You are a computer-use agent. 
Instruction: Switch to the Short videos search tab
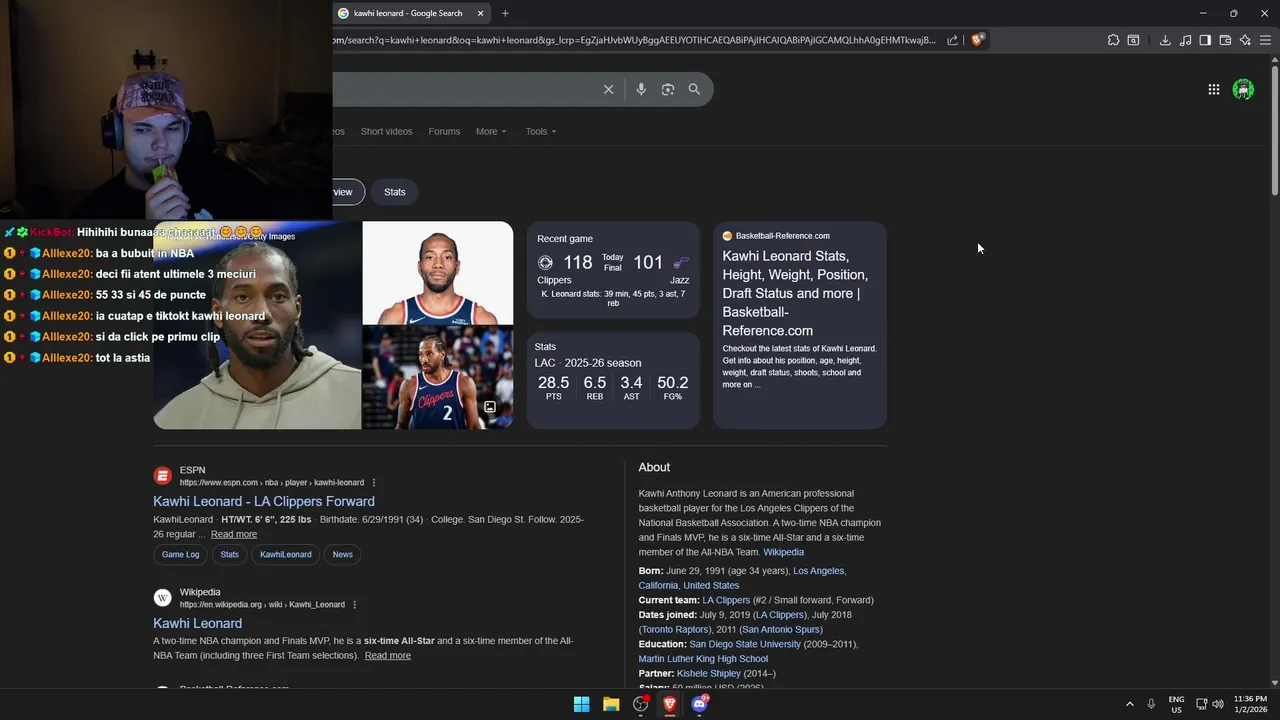(386, 131)
